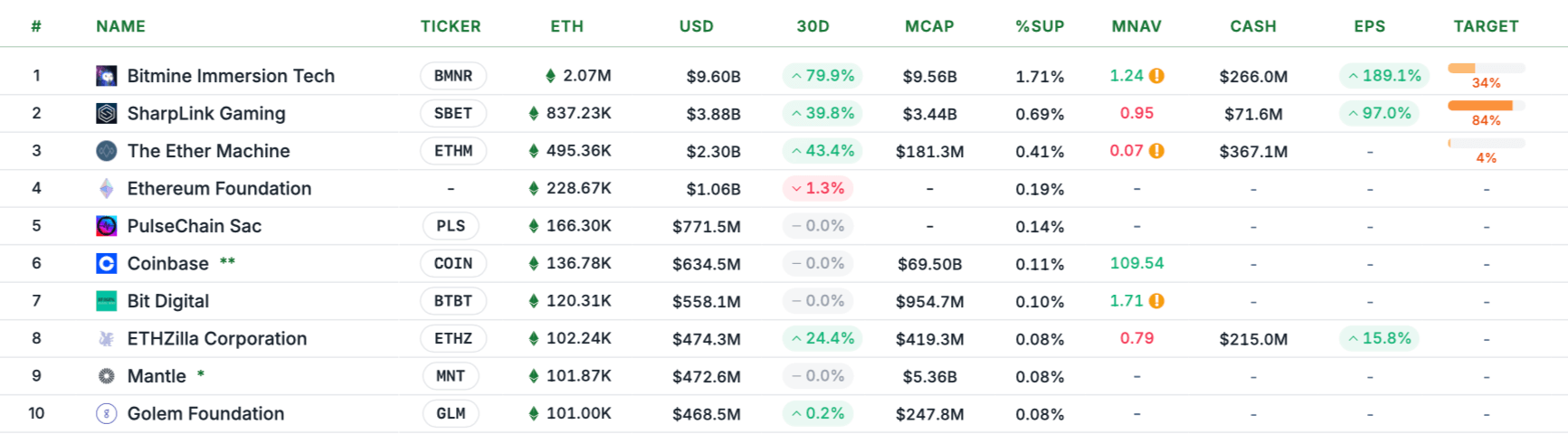Open the Mantle name link
This screenshot has width=1568, height=434.
157,376
